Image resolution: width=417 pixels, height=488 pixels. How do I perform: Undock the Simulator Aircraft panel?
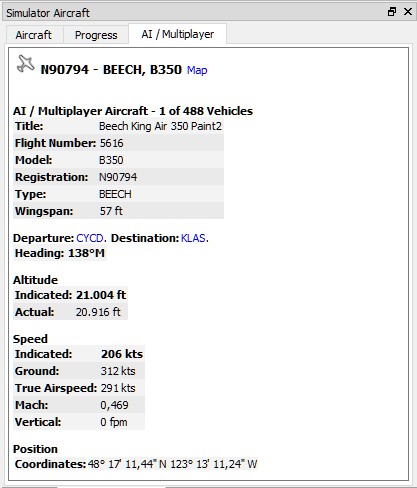point(392,12)
